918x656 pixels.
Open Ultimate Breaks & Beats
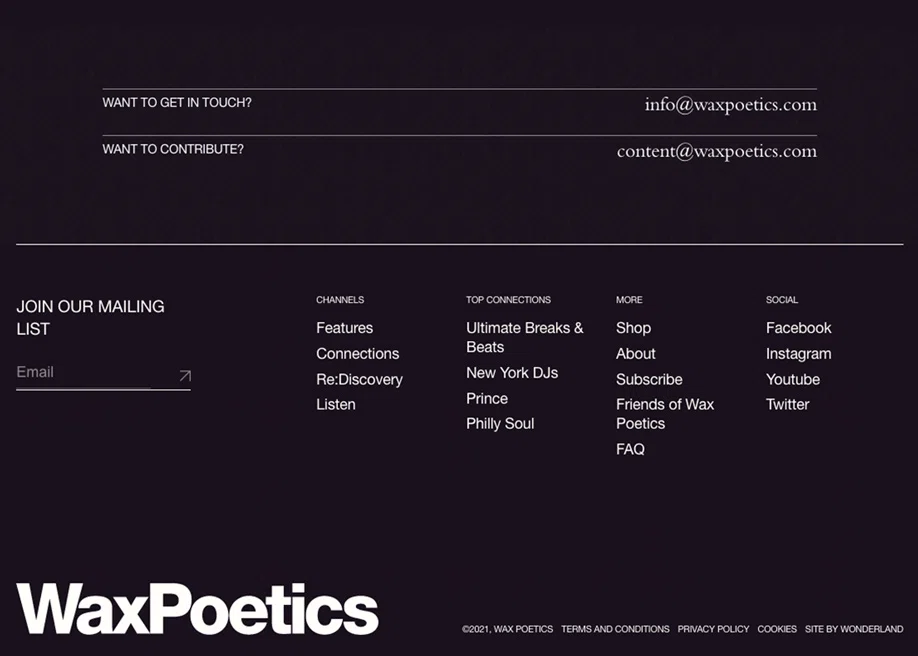click(524, 337)
